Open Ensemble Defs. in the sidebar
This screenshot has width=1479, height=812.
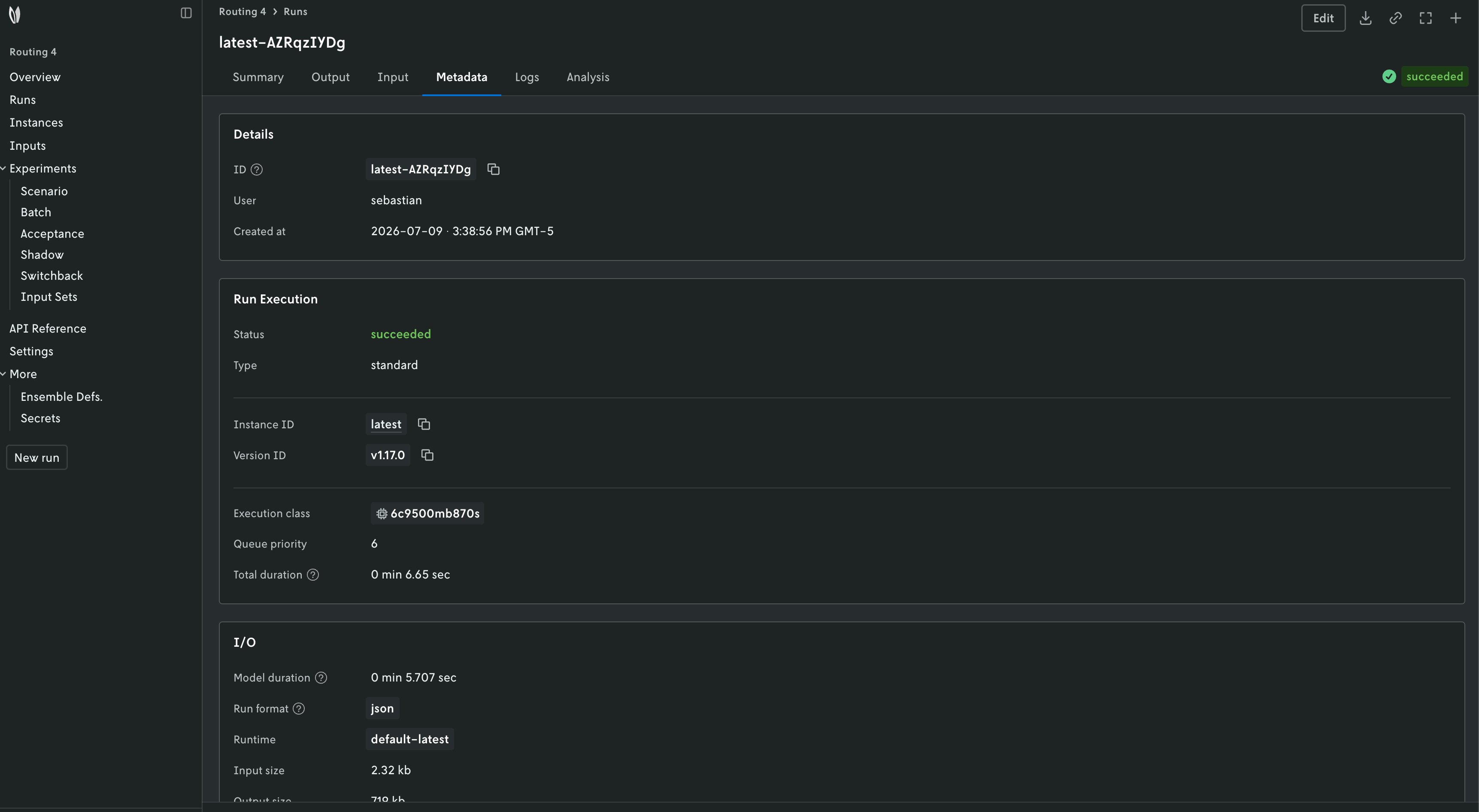click(61, 397)
